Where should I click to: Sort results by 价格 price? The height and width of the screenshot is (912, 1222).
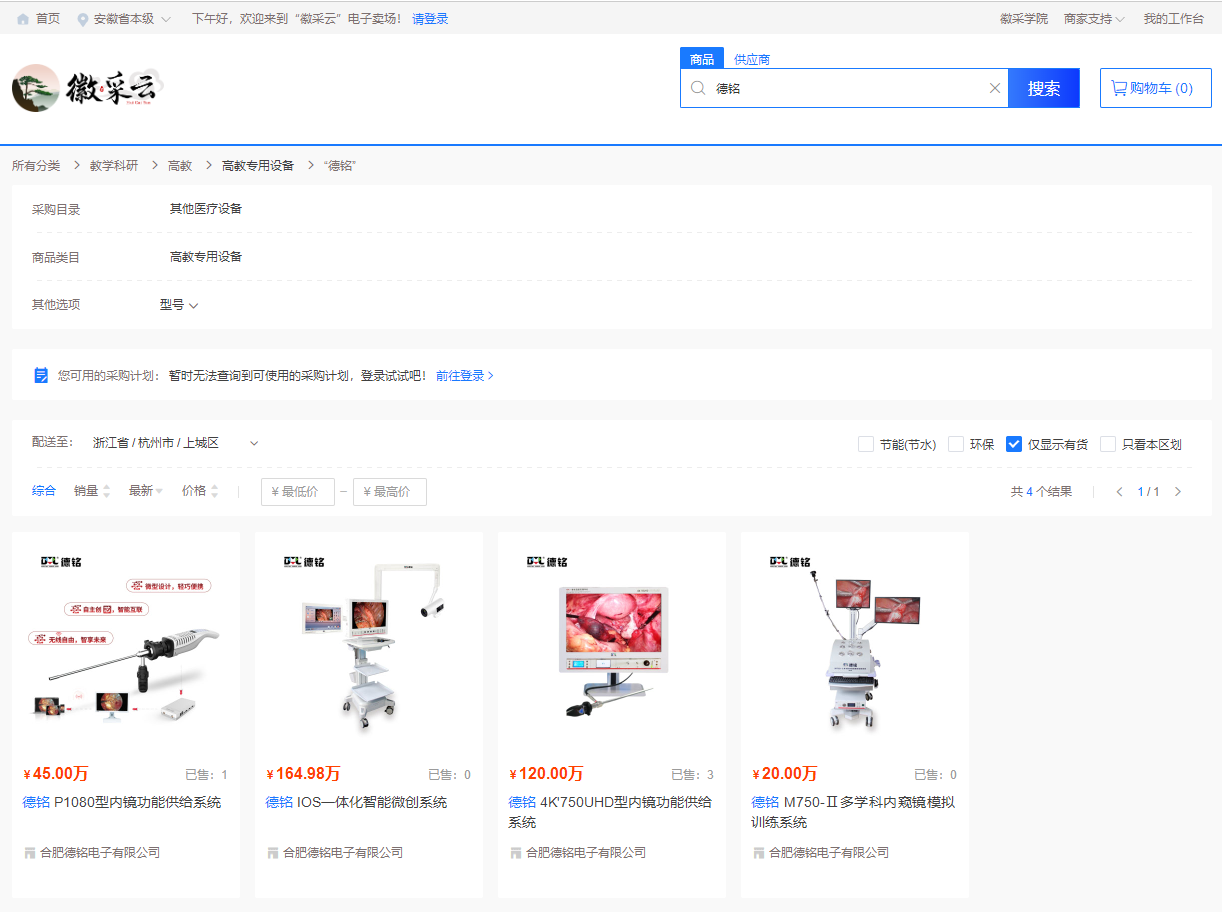[193, 491]
